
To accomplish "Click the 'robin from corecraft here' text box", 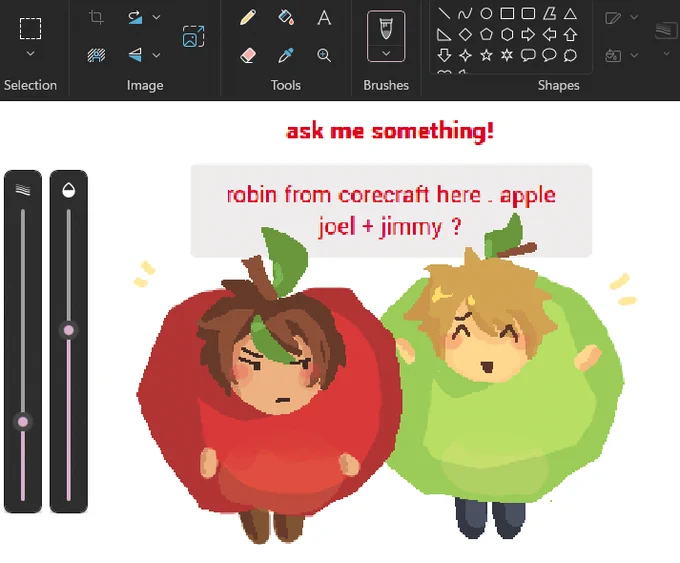I will pyautogui.click(x=391, y=211).
